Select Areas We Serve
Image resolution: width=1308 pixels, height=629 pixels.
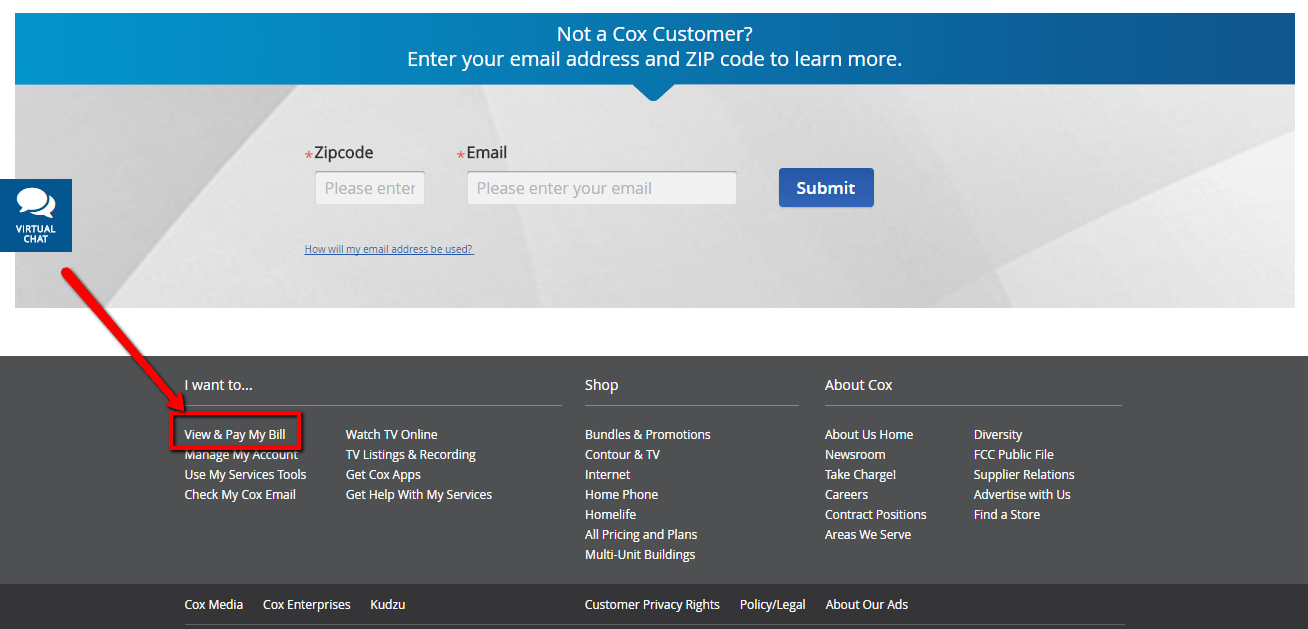[867, 534]
